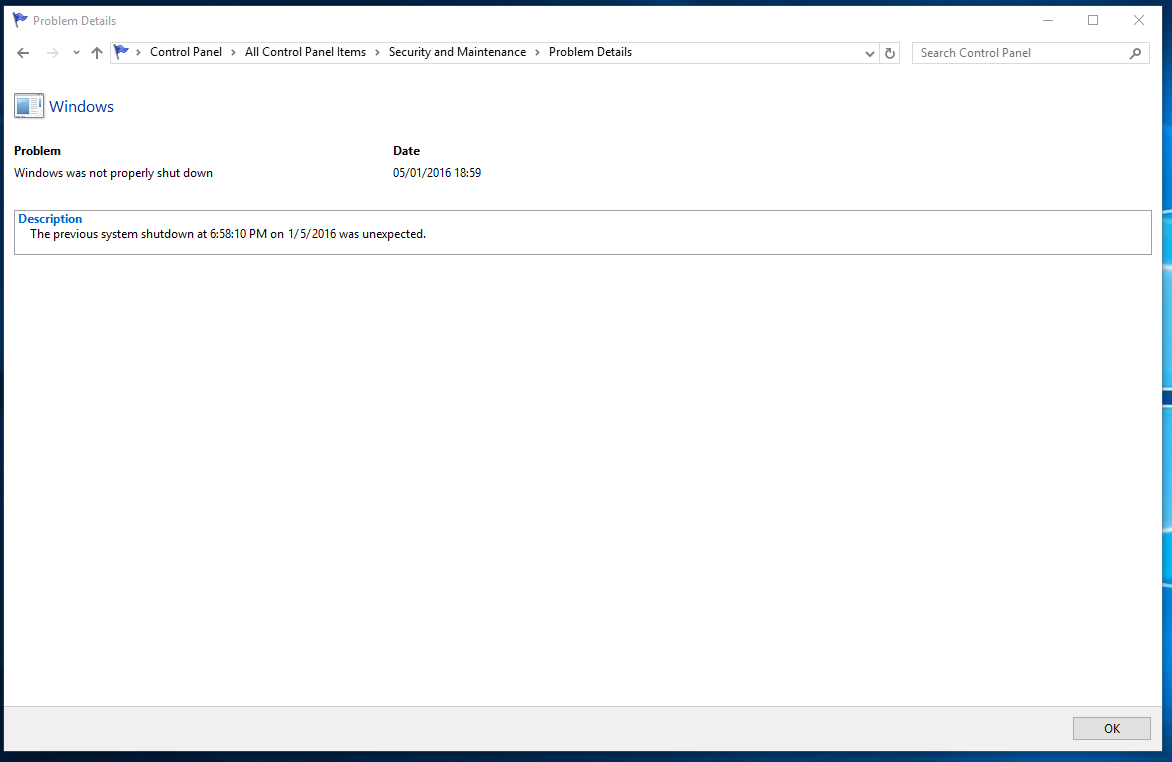Screen dimensions: 1172x762
Task: Click the Windows heading text
Action: [x=81, y=106]
